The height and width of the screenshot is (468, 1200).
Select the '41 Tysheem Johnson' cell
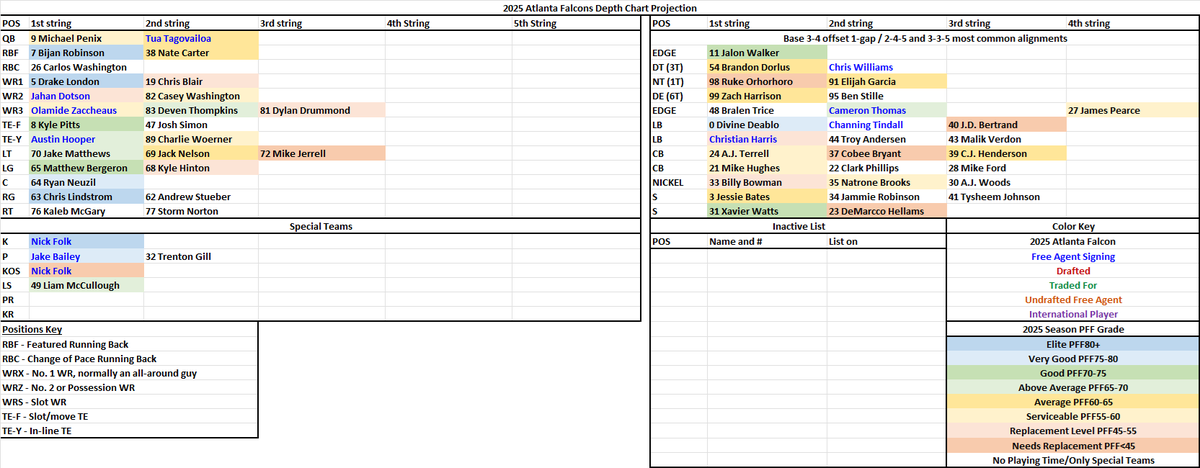pyautogui.click(x=1005, y=197)
